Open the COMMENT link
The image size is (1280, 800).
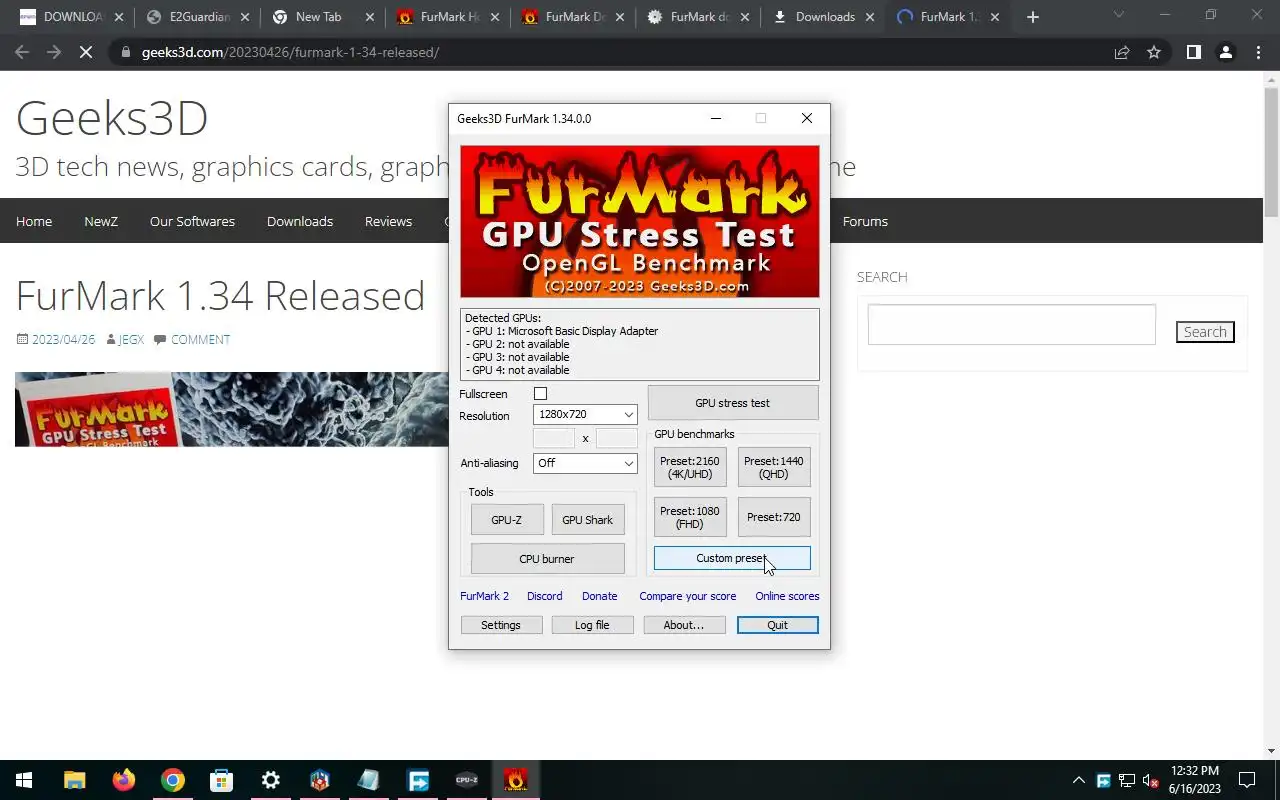(200, 340)
